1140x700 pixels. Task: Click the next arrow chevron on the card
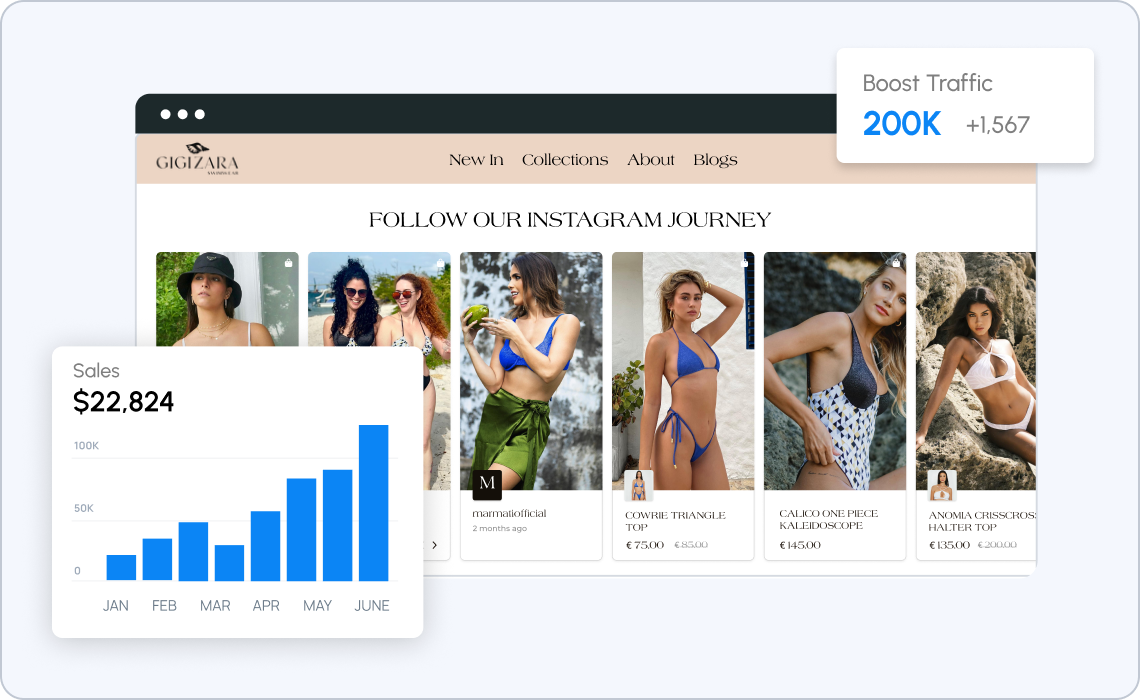(x=434, y=545)
